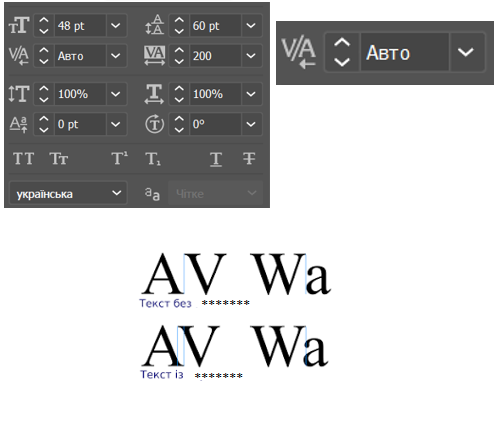This screenshot has width=503, height=424.
Task: Increase tracking value with up stepper
Action: [x=179, y=51]
